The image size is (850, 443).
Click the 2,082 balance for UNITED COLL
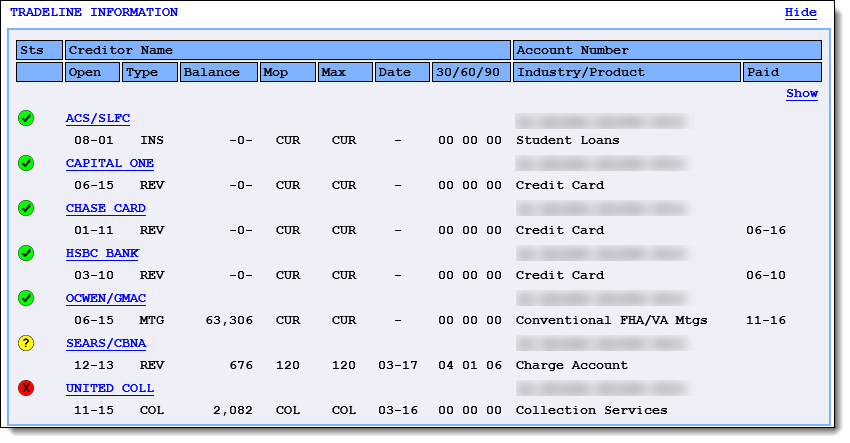[233, 410]
